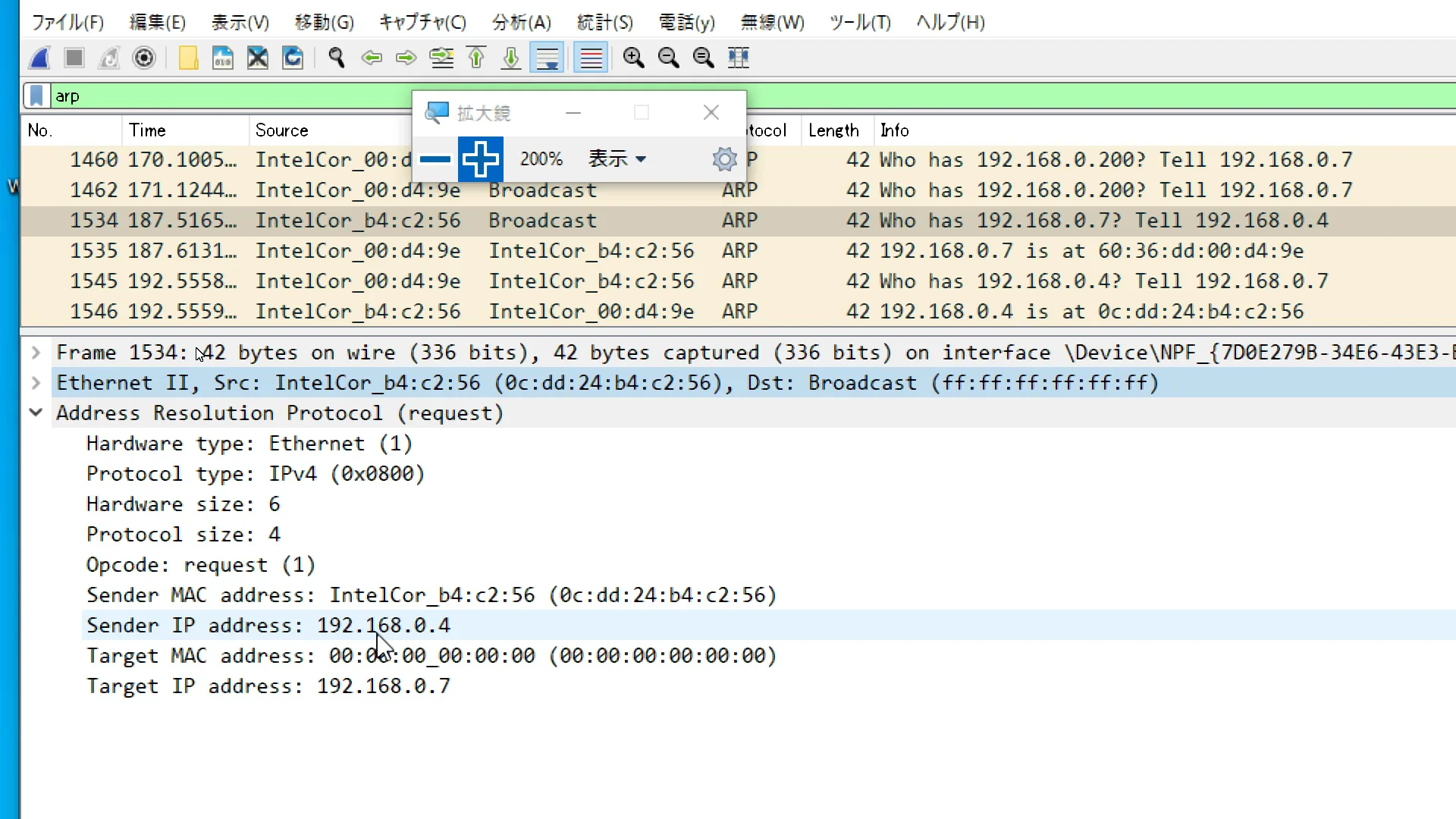Jump to the last packet
Screen dimensions: 1456x819
pos(511,58)
